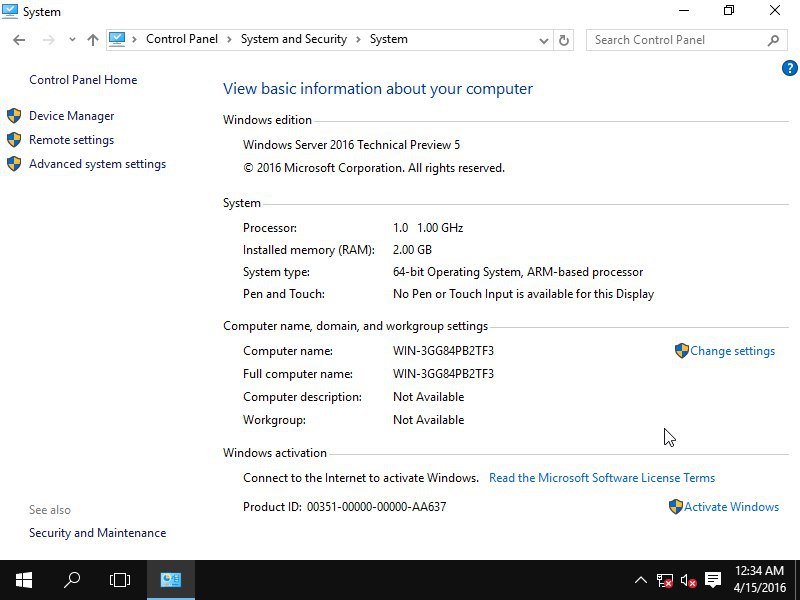Click the shield icon beside Activate Windows
Screen dimensions: 800x600
[676, 507]
